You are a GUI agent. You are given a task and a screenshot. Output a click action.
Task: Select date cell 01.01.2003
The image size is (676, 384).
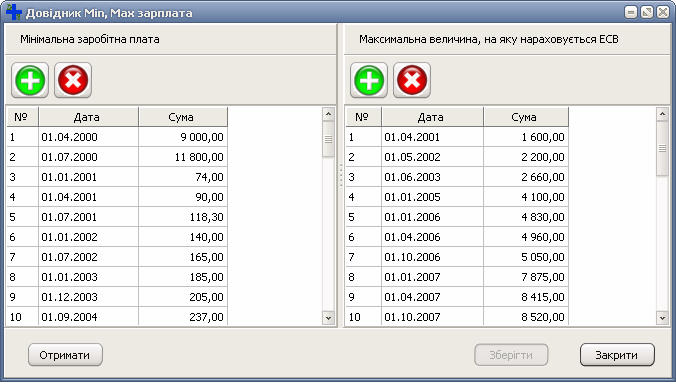tap(88, 277)
